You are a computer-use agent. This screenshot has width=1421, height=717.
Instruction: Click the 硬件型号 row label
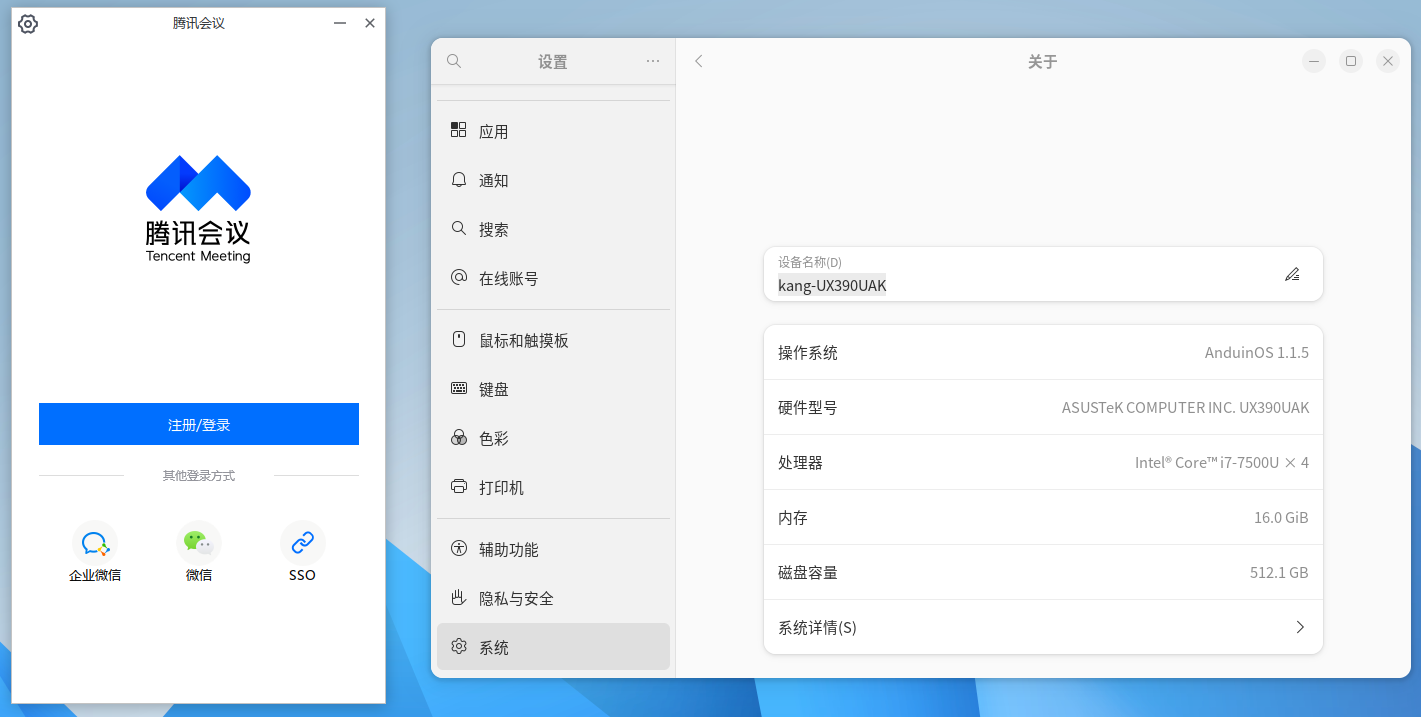coord(808,408)
